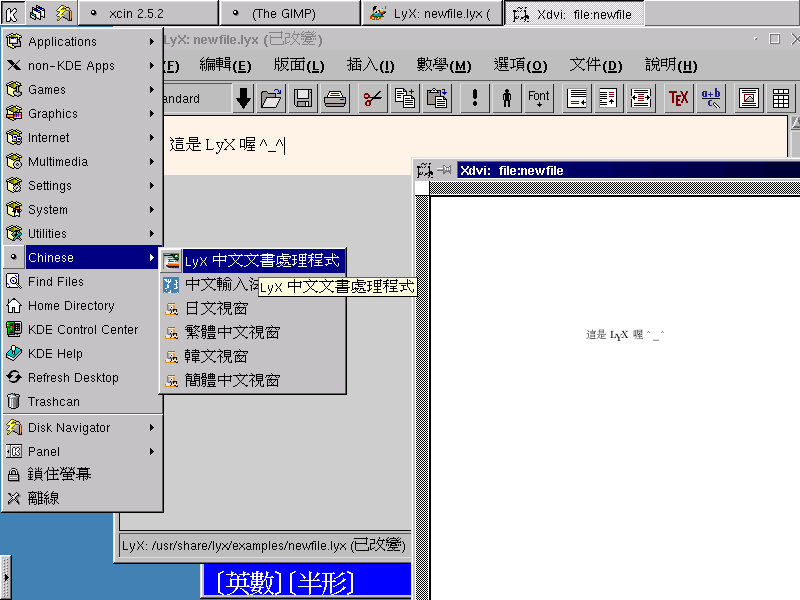Viewport: 800px width, 600px height.
Task: Click the Trashcan icon in the K menu
Action: click(14, 402)
